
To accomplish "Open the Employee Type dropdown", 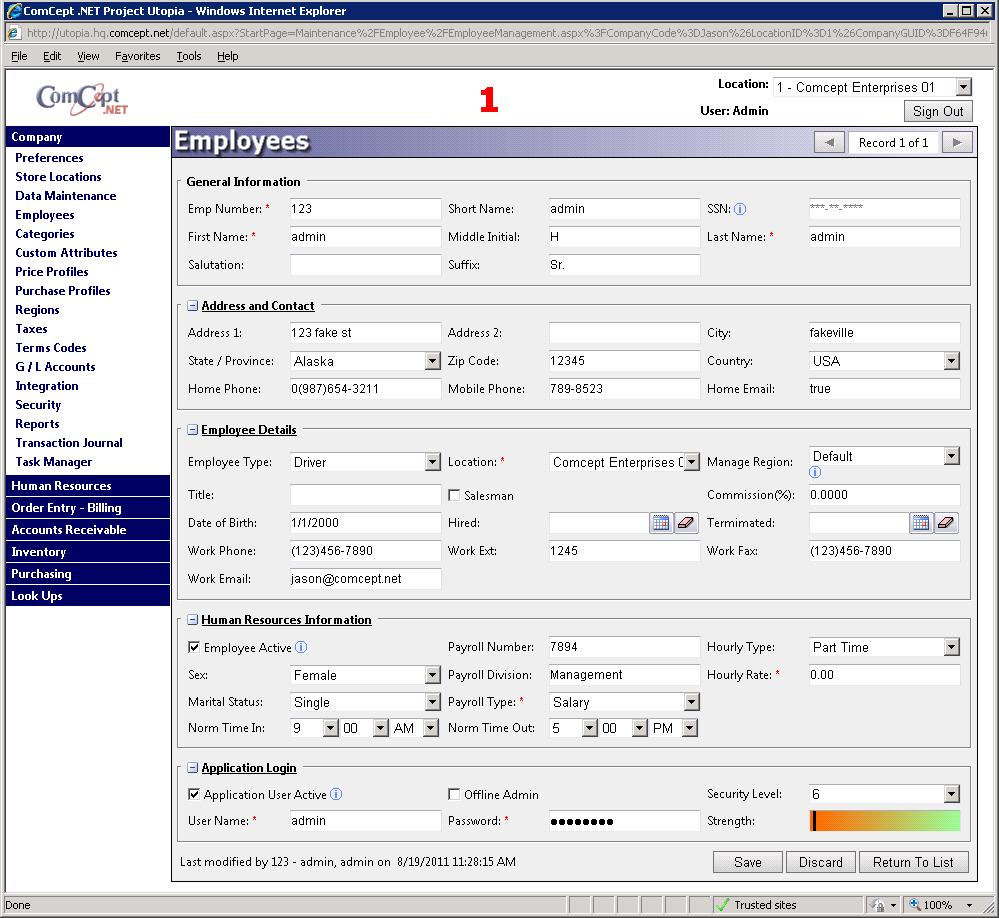I will [x=432, y=462].
